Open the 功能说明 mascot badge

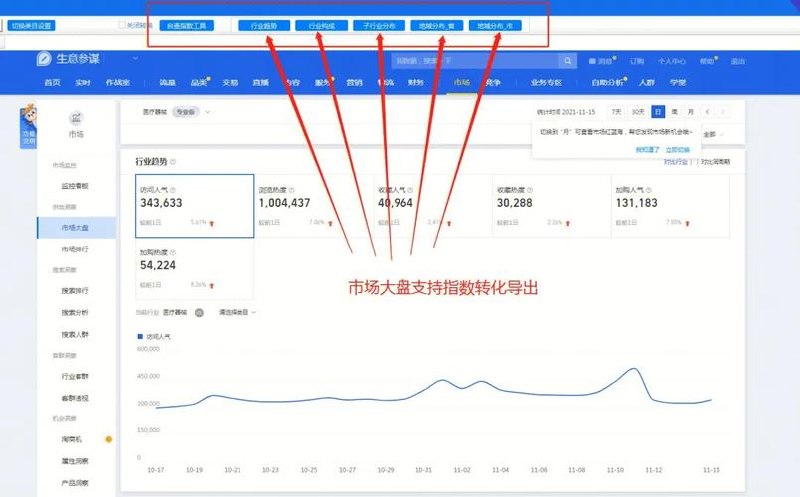pos(28,127)
